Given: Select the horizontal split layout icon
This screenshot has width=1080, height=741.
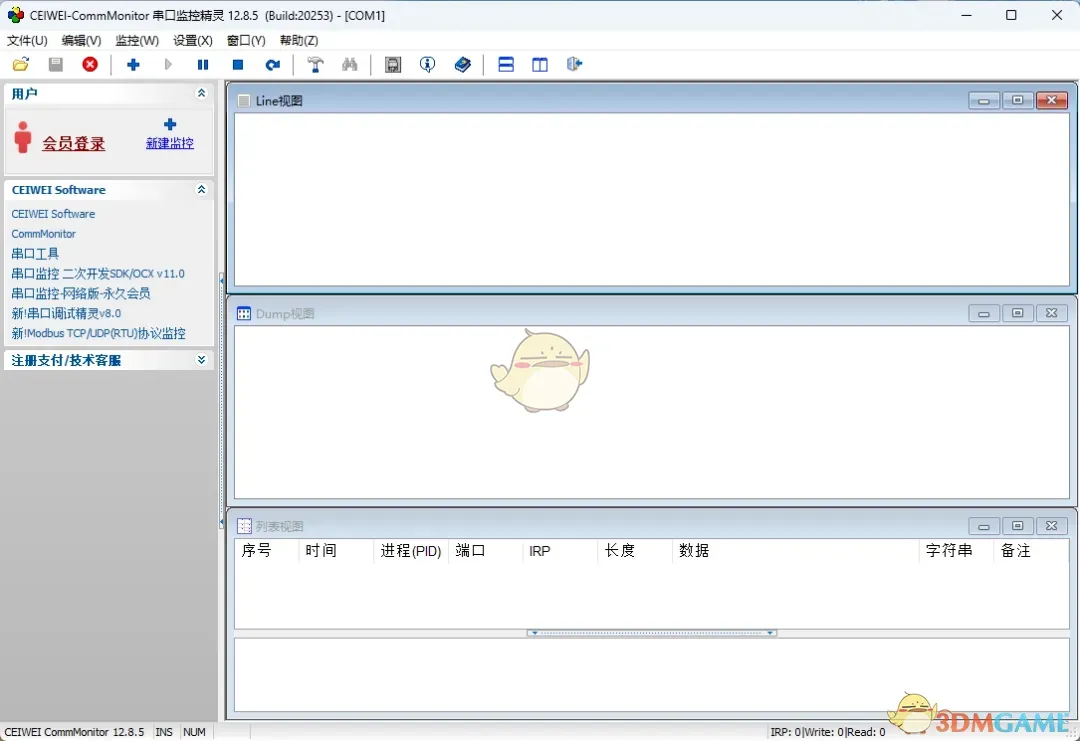Looking at the screenshot, I should [506, 65].
